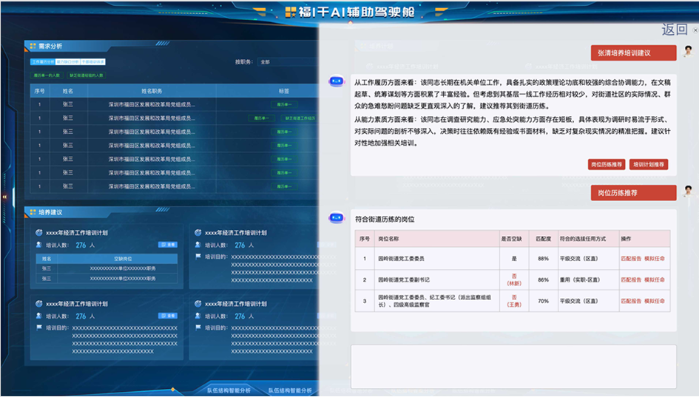Click the small 岗位历练推荐 button under the AI reply
Screen dimensions: 699x397
click(x=606, y=164)
